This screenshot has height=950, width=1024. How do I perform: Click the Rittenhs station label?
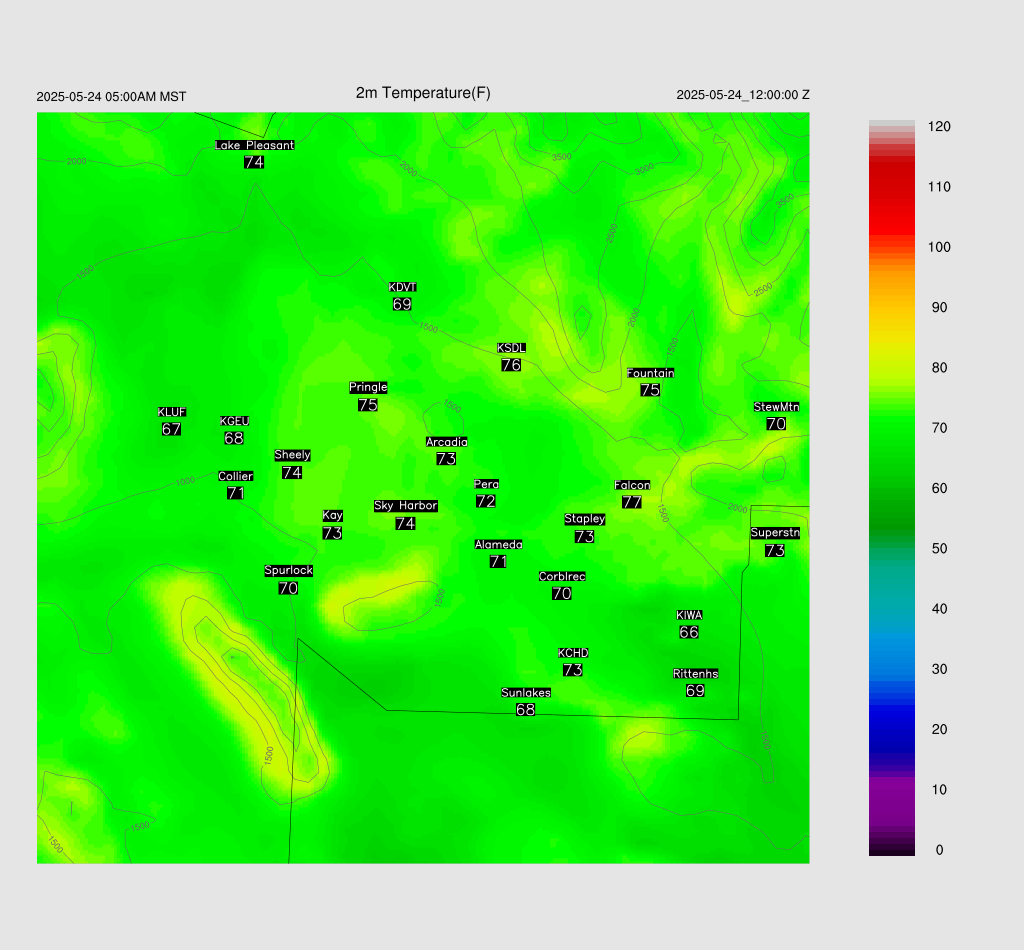click(x=696, y=674)
